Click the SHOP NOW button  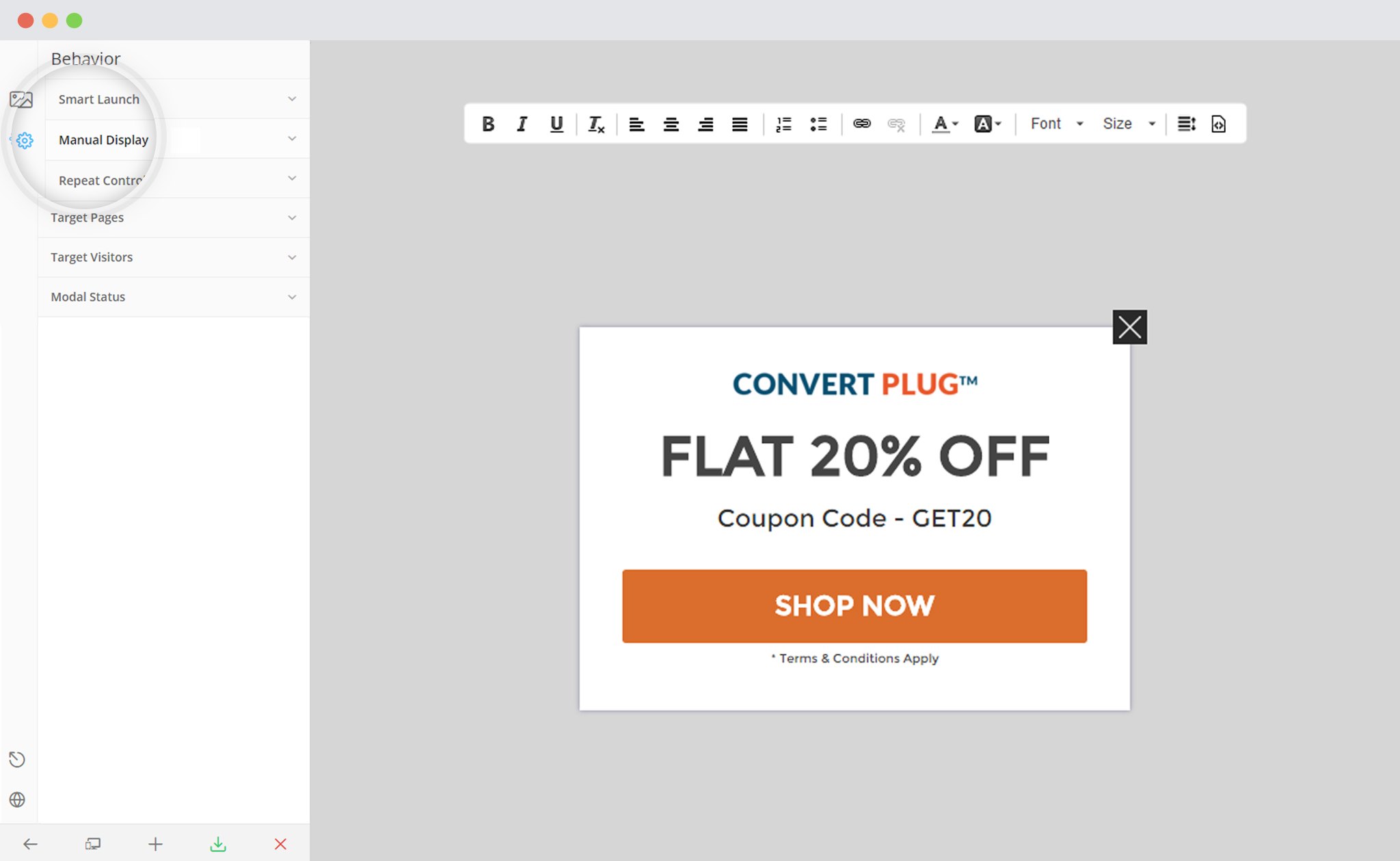point(854,606)
